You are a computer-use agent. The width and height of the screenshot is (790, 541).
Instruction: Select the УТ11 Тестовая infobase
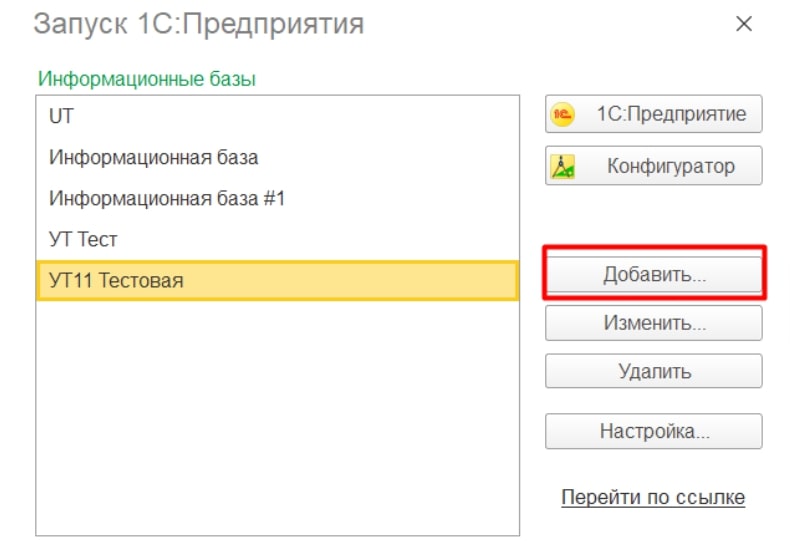pyautogui.click(x=278, y=281)
